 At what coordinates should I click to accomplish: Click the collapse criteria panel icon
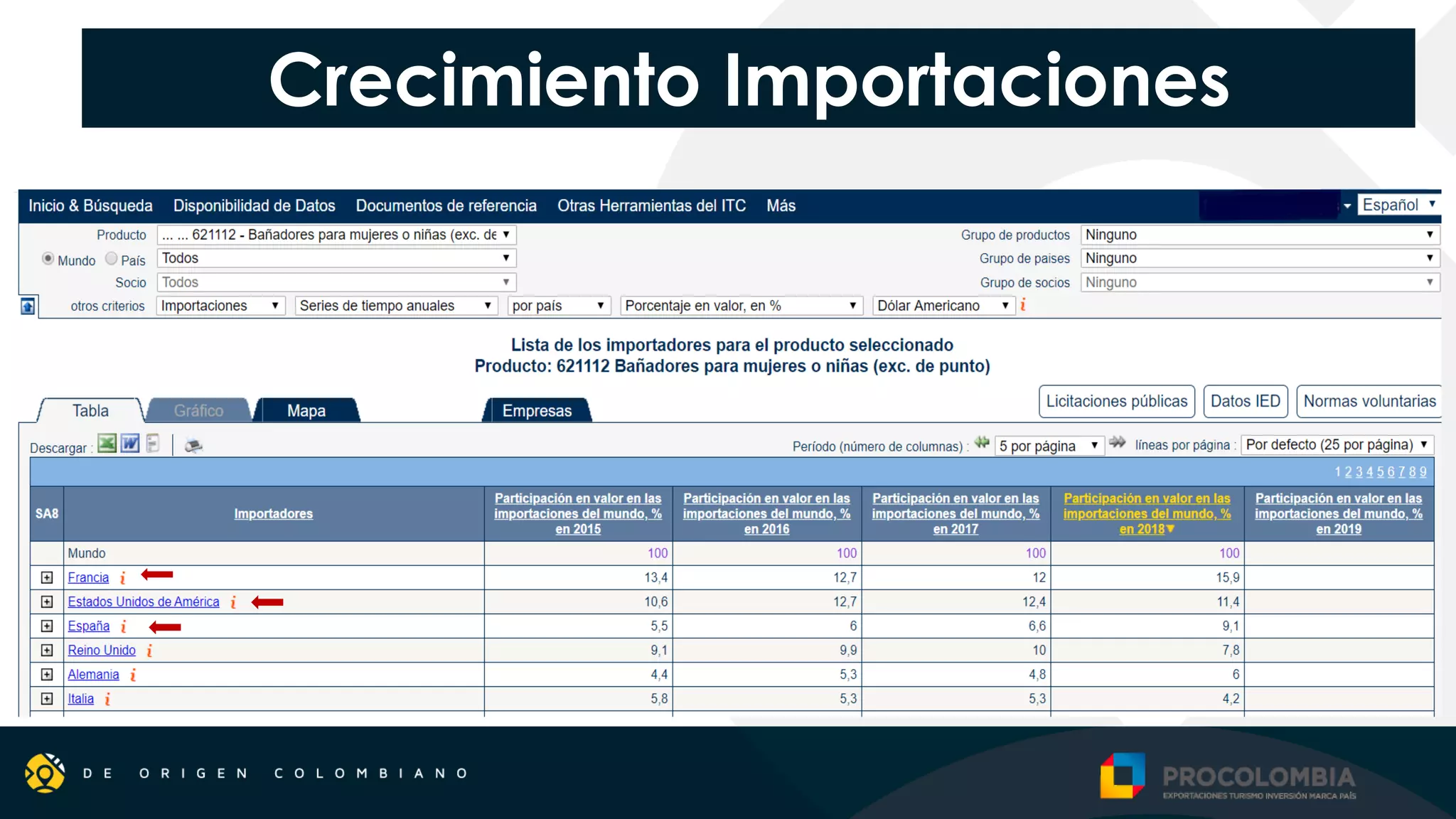pyautogui.click(x=28, y=306)
